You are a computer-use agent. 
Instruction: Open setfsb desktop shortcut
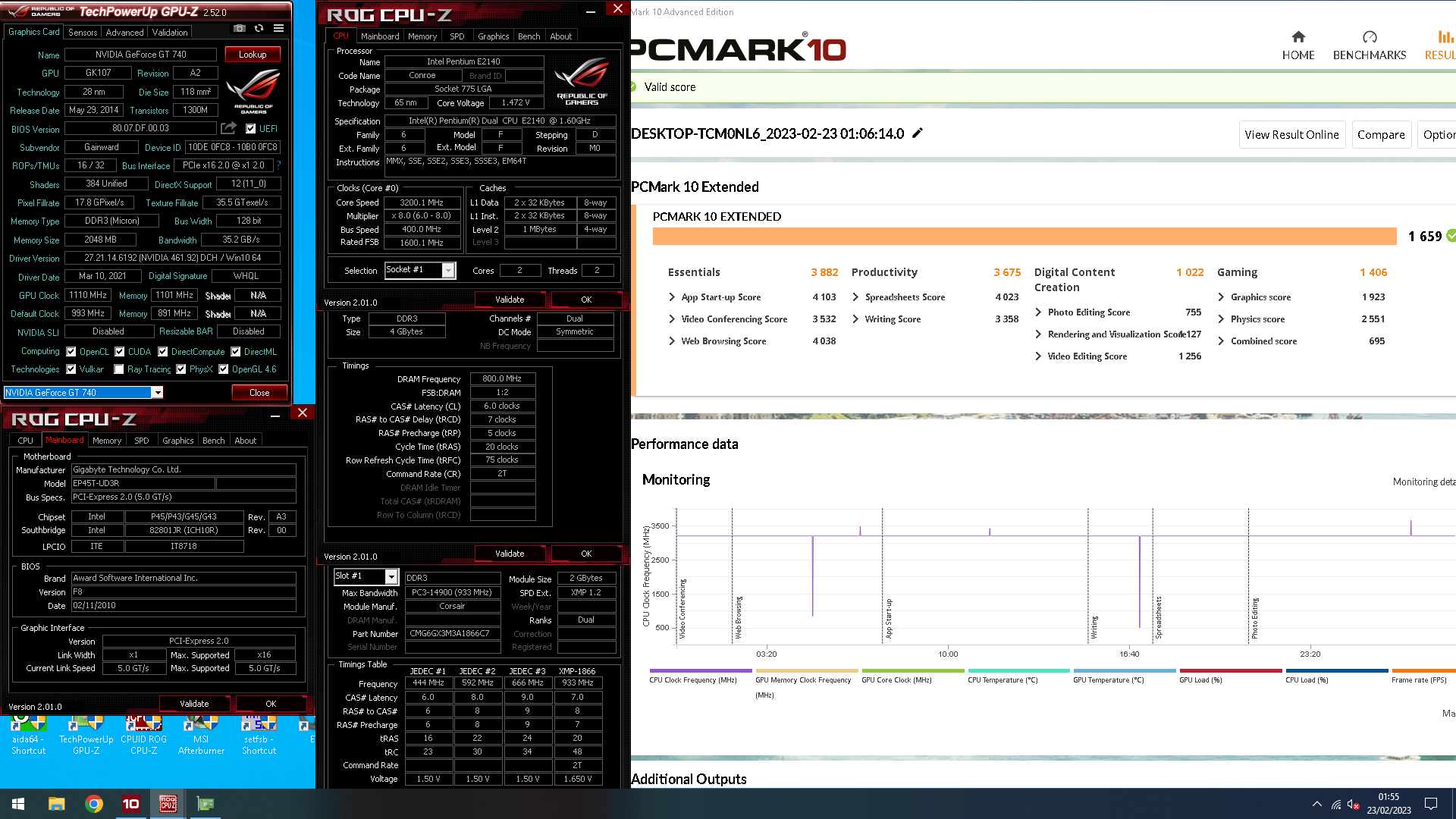pyautogui.click(x=259, y=736)
